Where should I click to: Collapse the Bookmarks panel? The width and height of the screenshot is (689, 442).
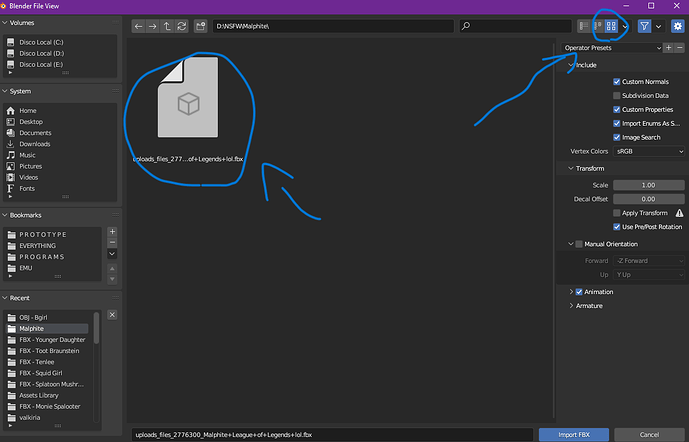[5, 215]
